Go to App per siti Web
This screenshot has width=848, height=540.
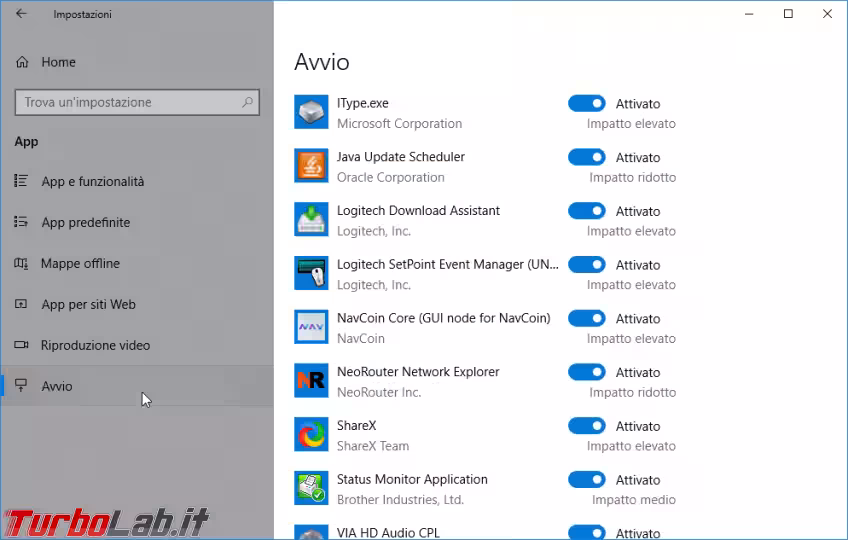[137, 304]
